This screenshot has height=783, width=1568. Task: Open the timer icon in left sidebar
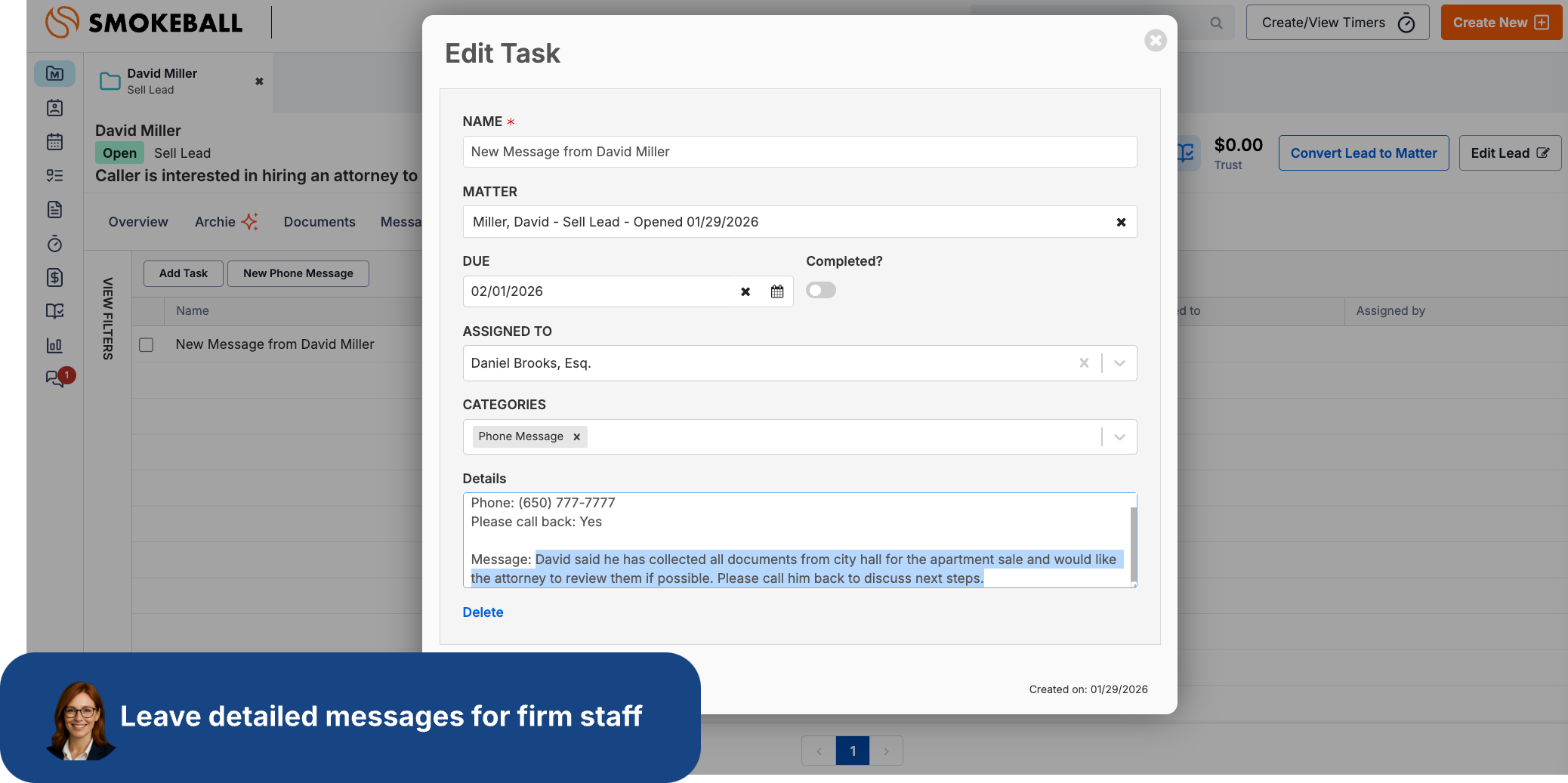[x=54, y=244]
